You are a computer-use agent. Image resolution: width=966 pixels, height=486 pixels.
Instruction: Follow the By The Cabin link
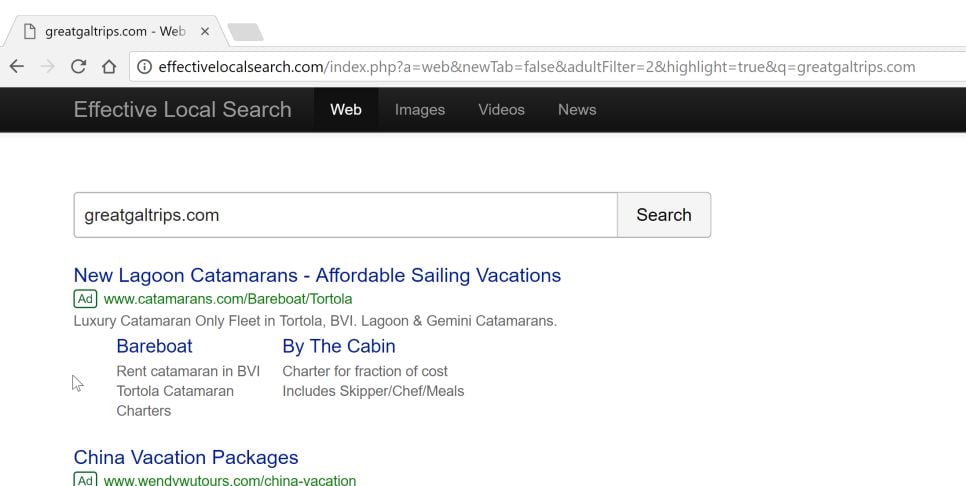pos(339,346)
